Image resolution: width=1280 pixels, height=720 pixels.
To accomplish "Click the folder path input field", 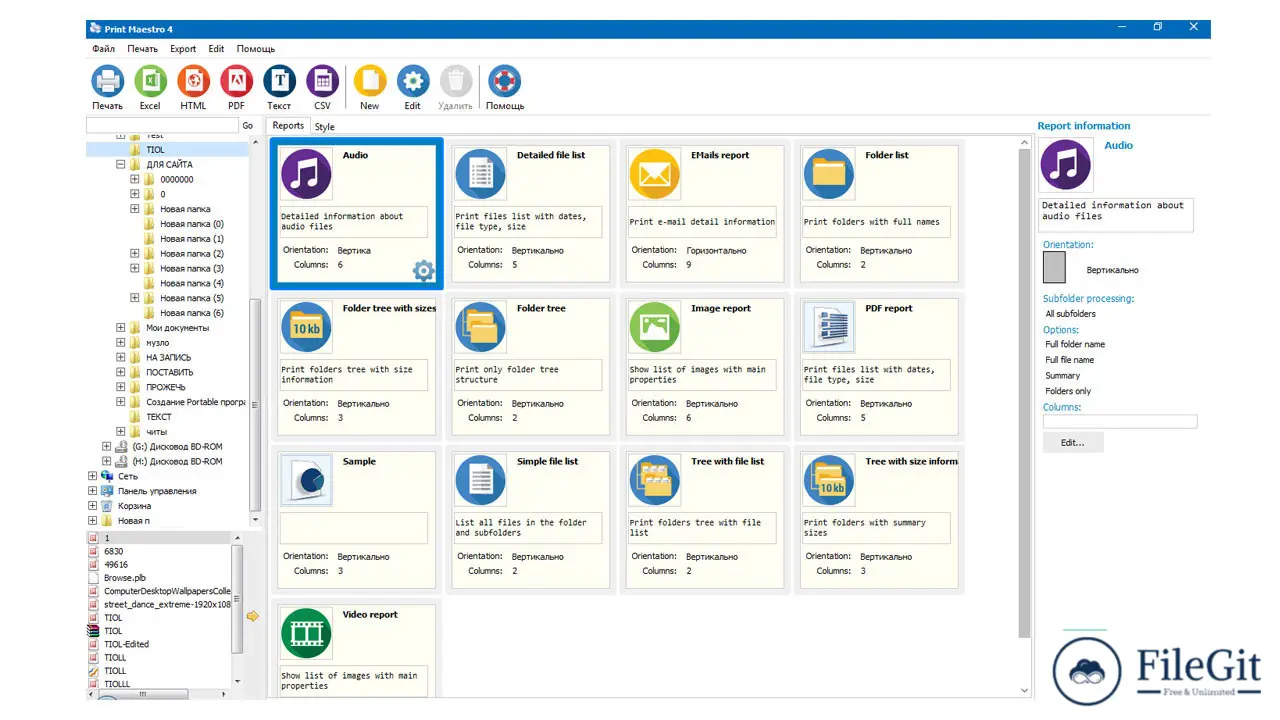I will [x=162, y=126].
